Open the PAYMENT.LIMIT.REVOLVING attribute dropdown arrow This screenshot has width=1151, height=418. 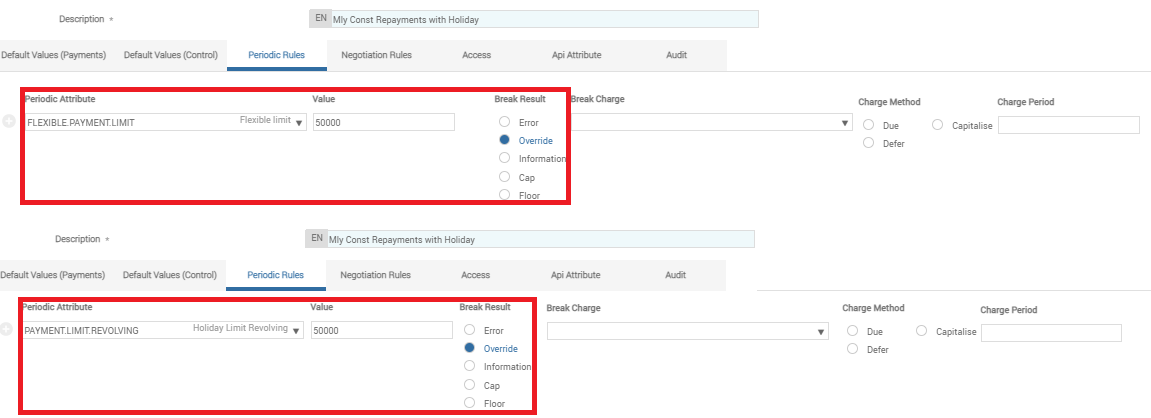pos(296,331)
